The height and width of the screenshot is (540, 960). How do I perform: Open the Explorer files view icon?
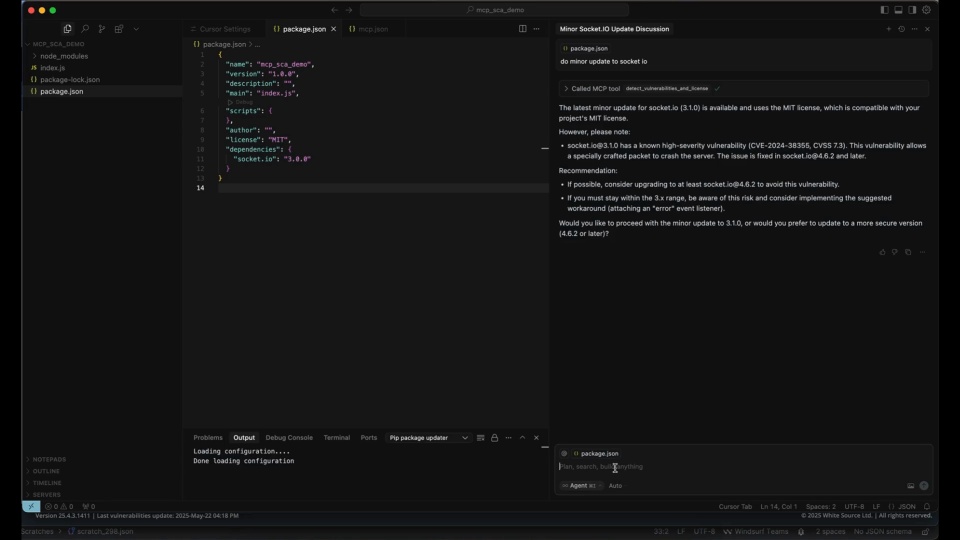click(67, 29)
